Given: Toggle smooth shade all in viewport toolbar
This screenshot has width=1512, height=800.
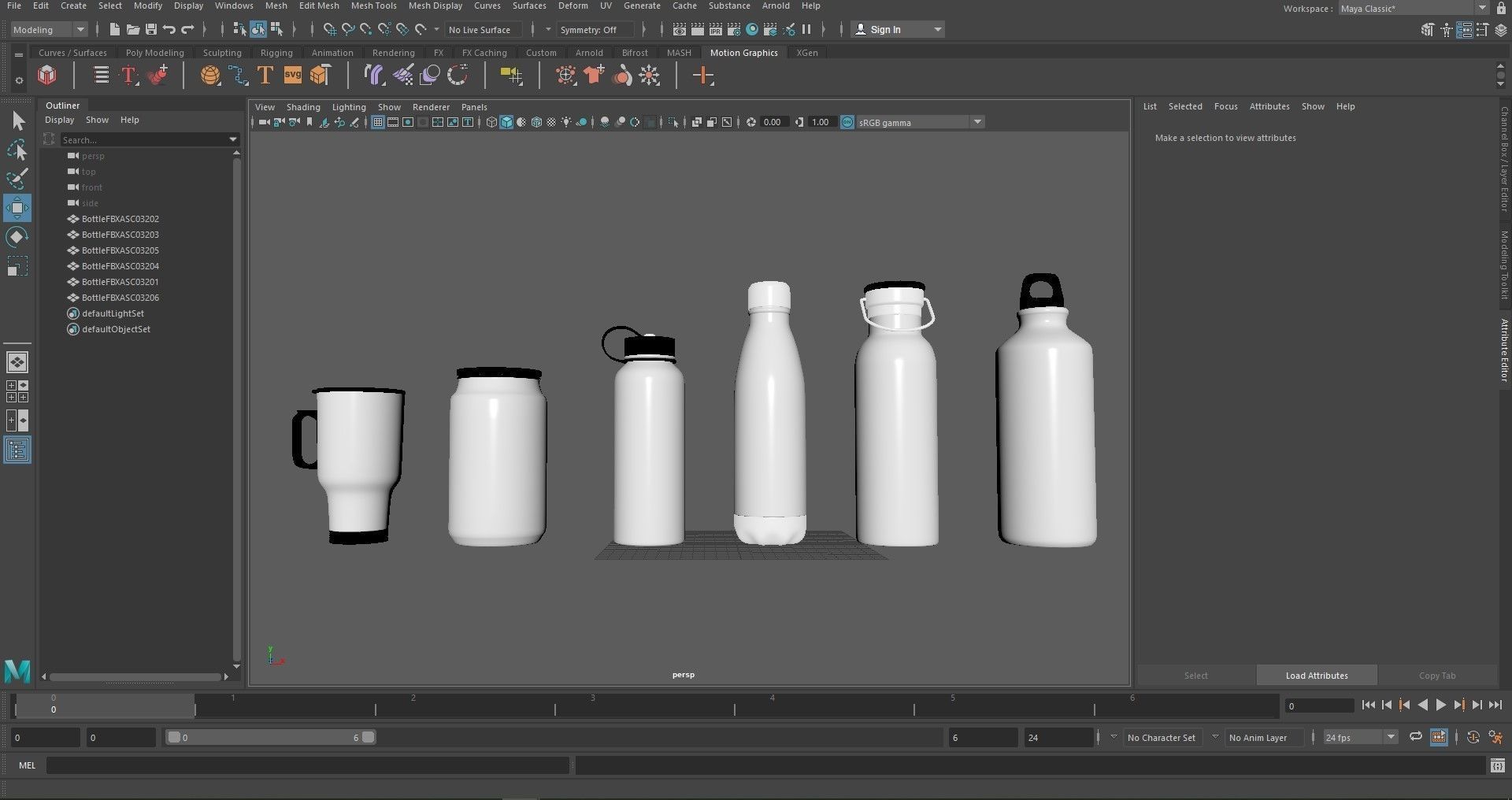Looking at the screenshot, I should (506, 122).
